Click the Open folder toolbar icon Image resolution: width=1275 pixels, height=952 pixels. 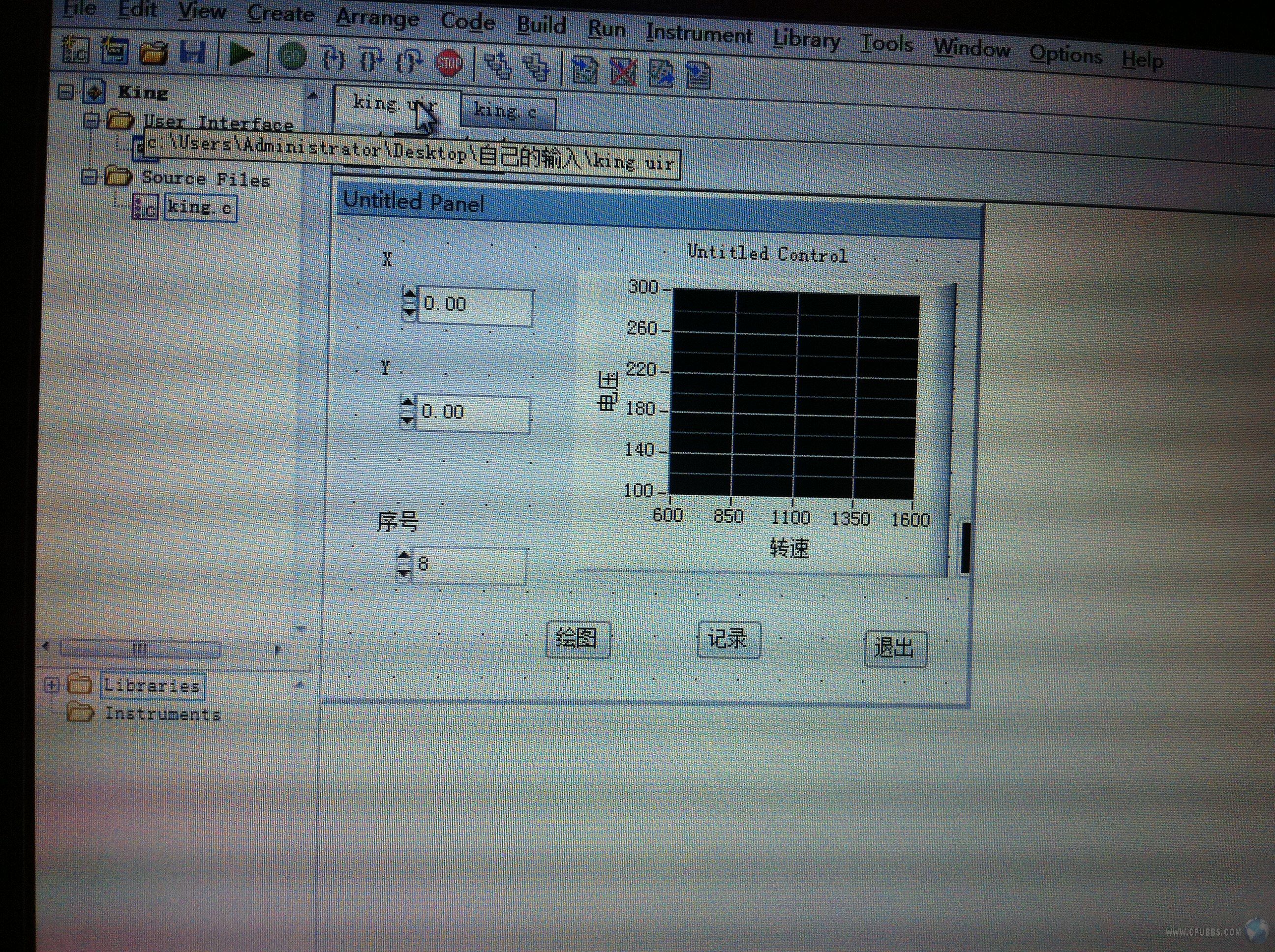point(153,53)
